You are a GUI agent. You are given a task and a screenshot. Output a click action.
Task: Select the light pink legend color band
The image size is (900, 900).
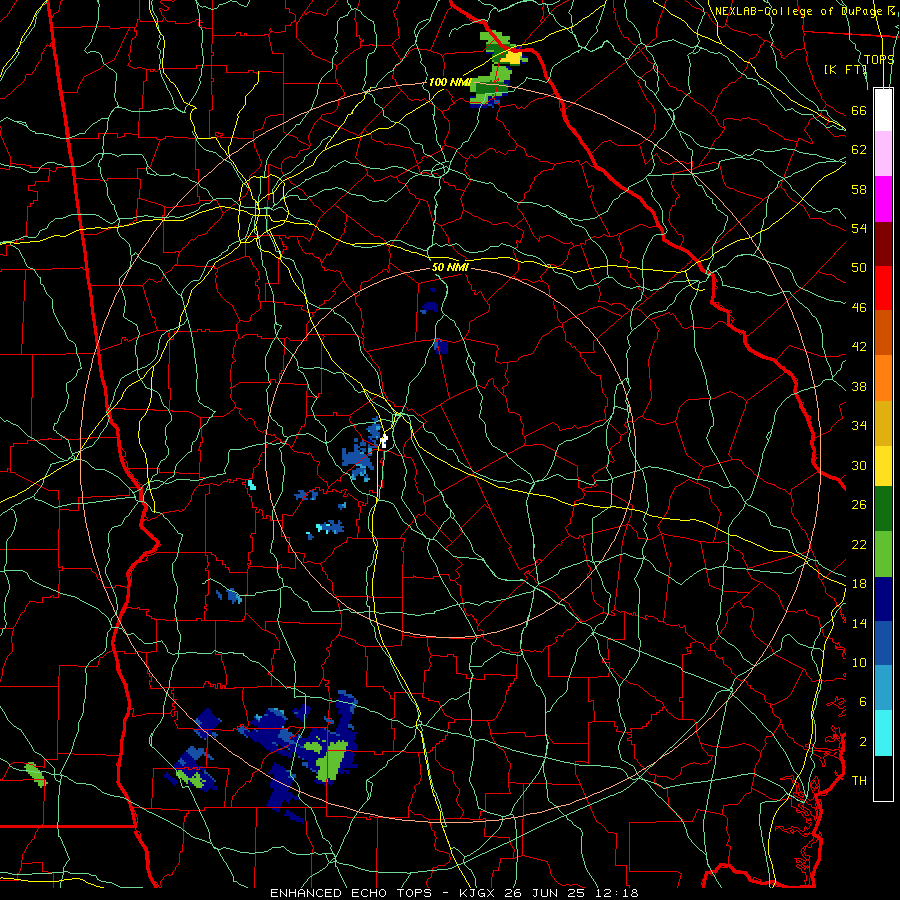pyautogui.click(x=883, y=154)
